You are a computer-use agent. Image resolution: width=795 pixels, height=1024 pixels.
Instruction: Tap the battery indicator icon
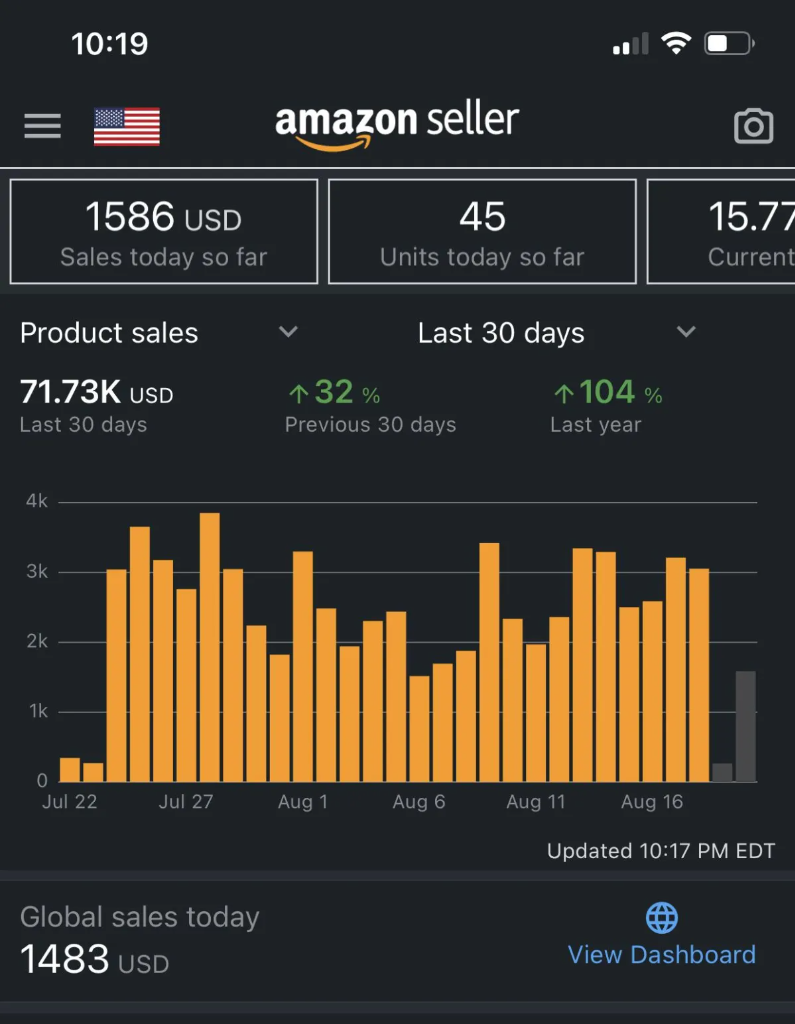(730, 44)
